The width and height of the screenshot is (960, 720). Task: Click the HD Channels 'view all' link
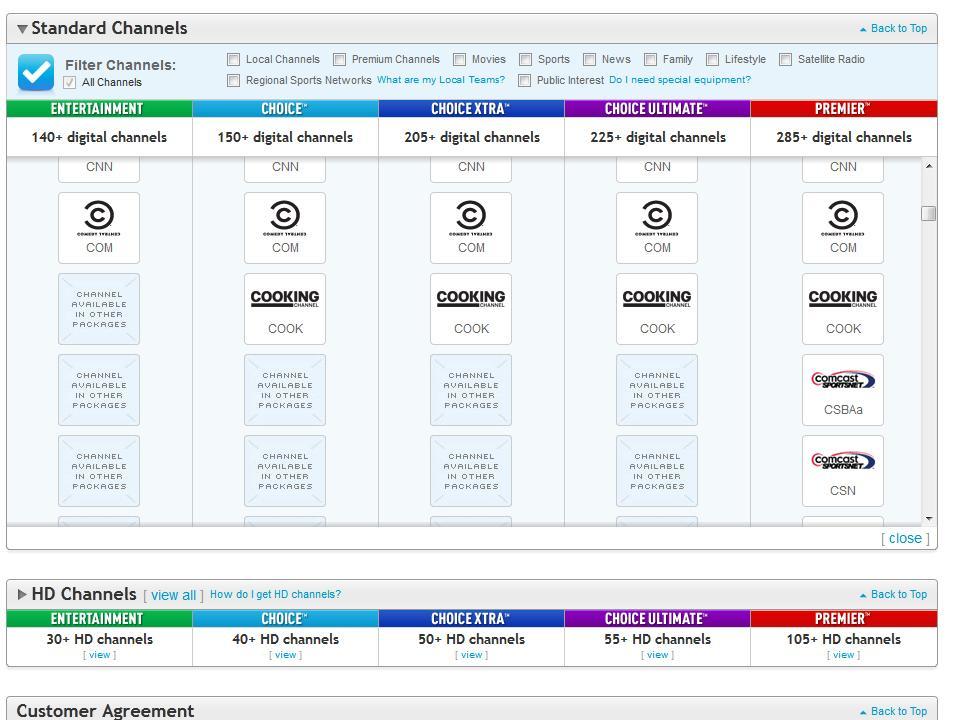click(173, 595)
